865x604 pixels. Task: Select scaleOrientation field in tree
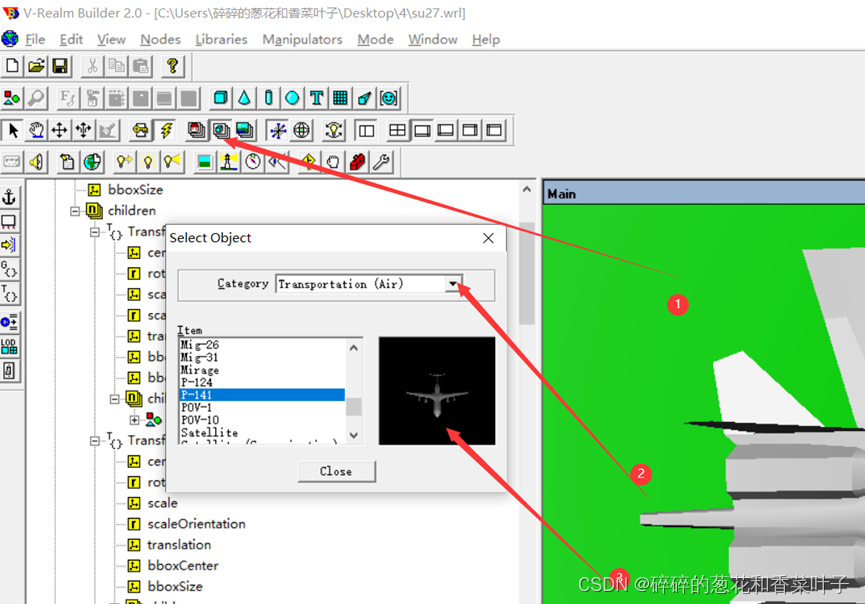(x=196, y=524)
